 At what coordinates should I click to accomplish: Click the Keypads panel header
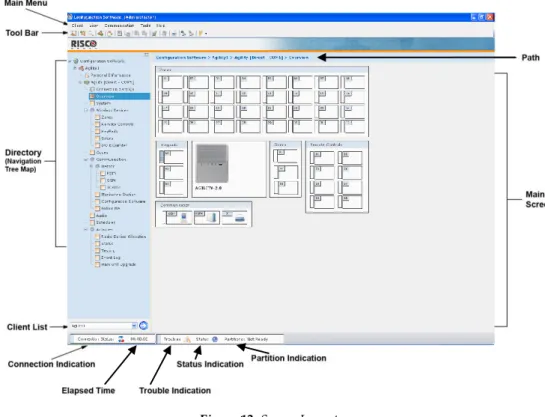[x=172, y=145]
